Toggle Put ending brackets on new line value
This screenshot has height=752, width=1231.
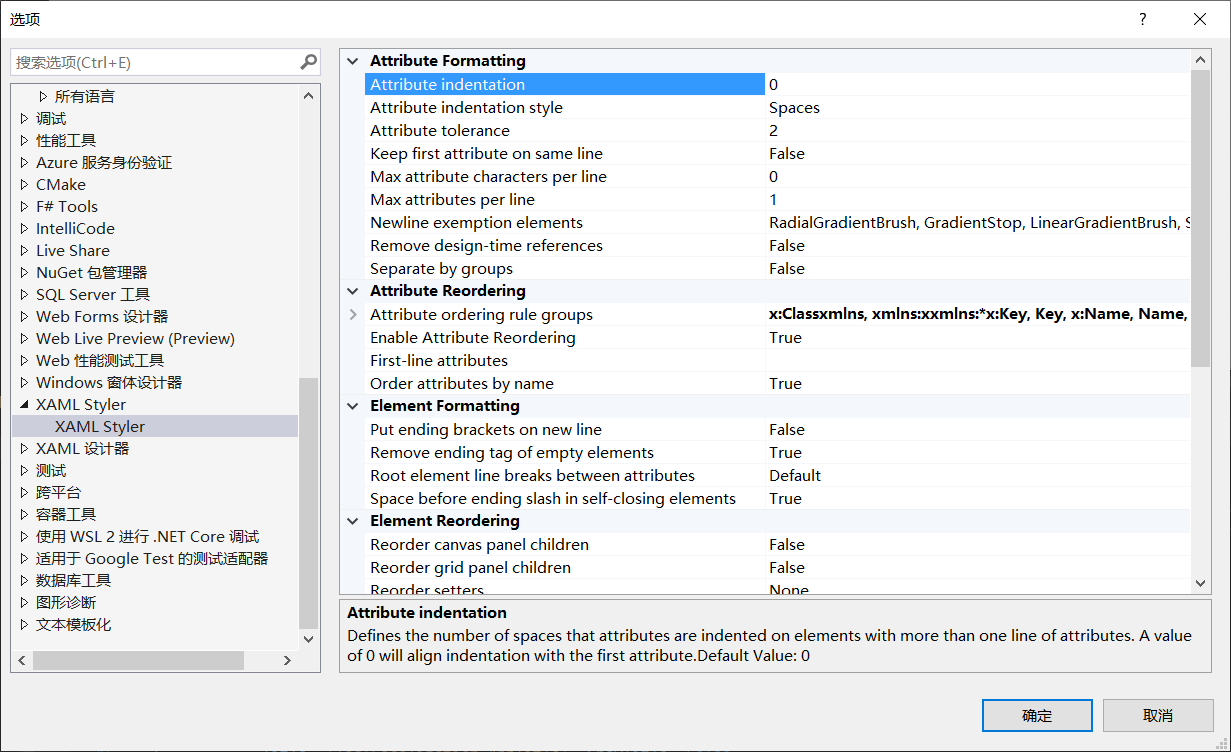click(978, 430)
